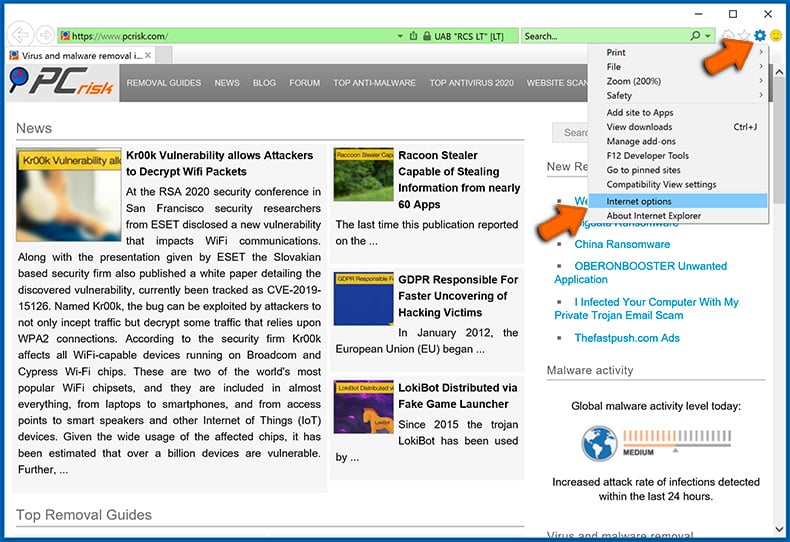The width and height of the screenshot is (790, 542).
Task: Open the China Ransomware link
Action: point(622,244)
